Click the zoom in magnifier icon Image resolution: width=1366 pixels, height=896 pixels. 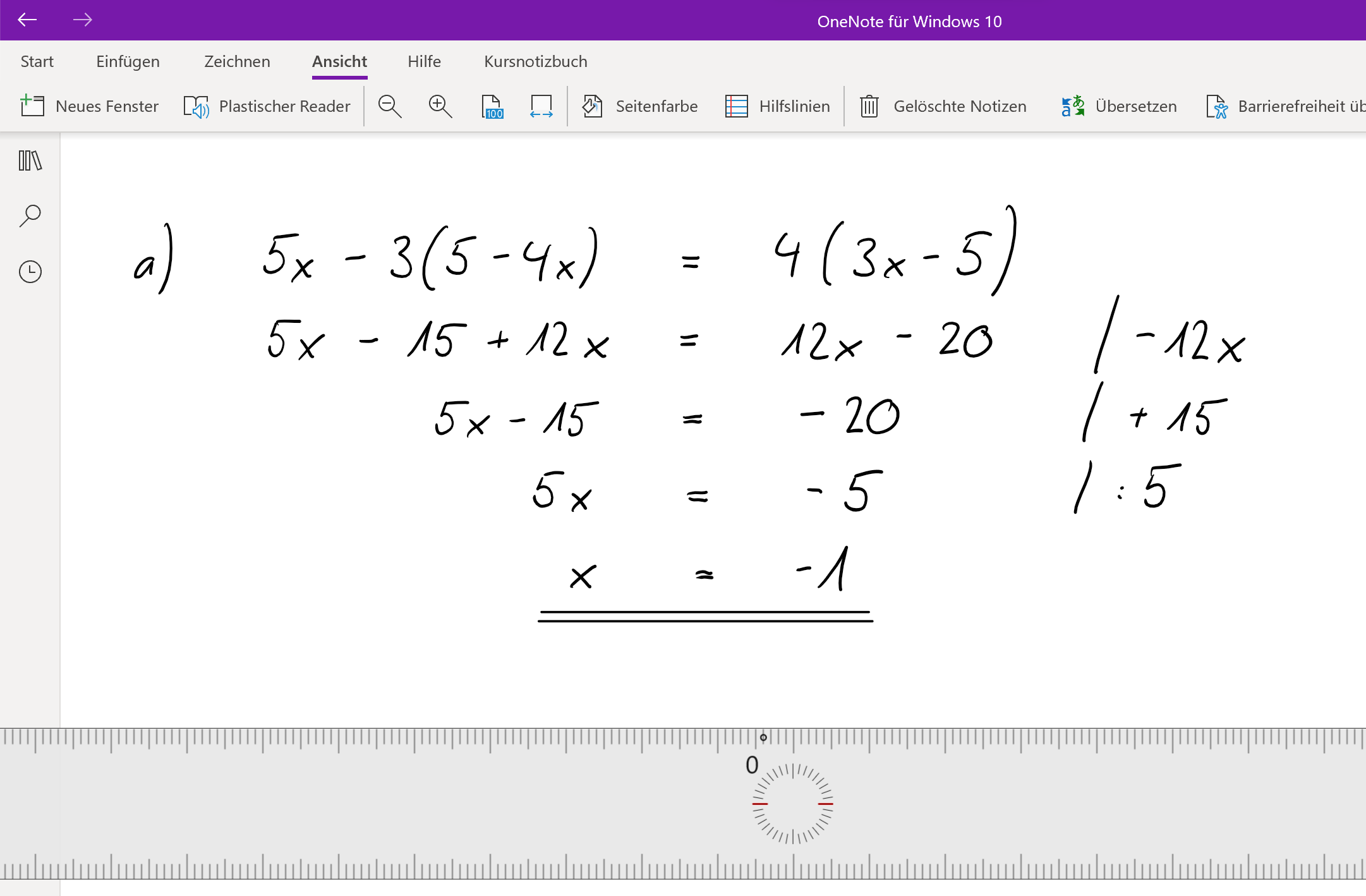coord(440,106)
